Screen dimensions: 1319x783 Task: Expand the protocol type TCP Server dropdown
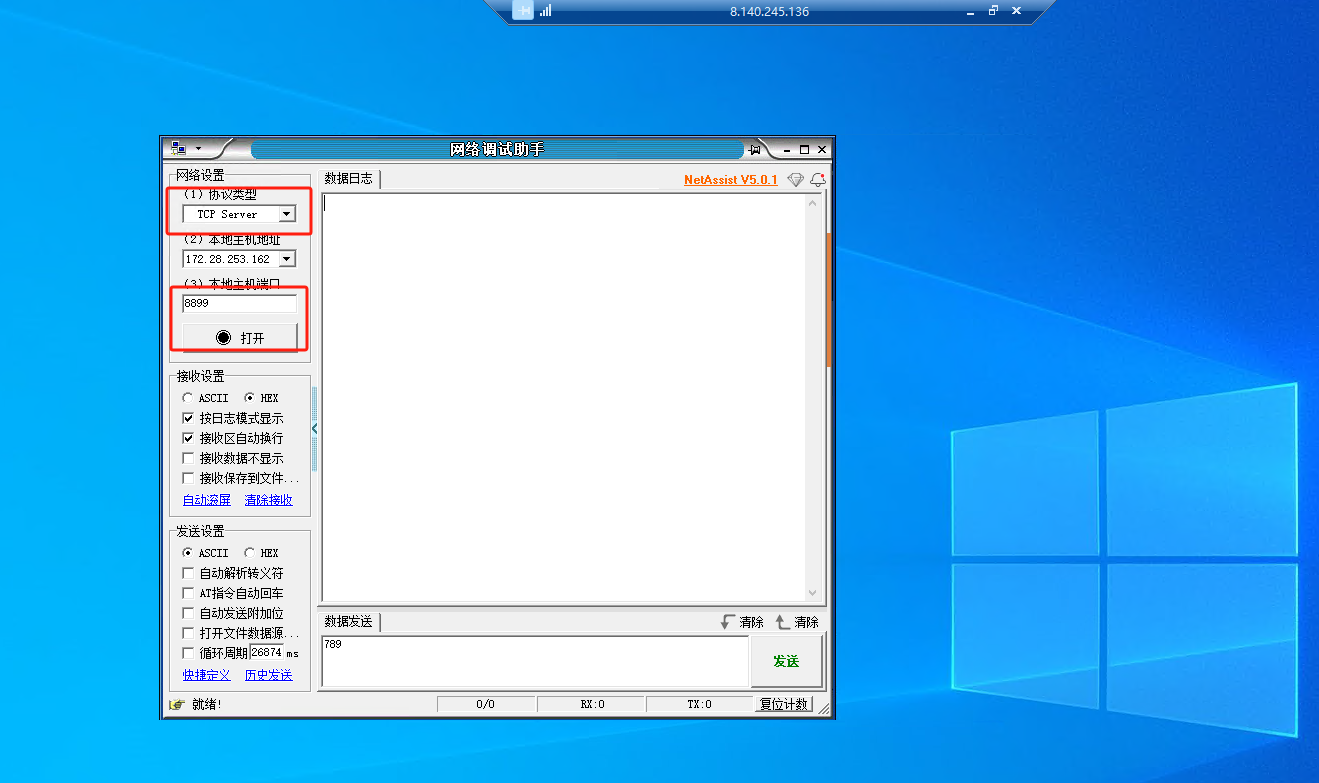pos(287,214)
